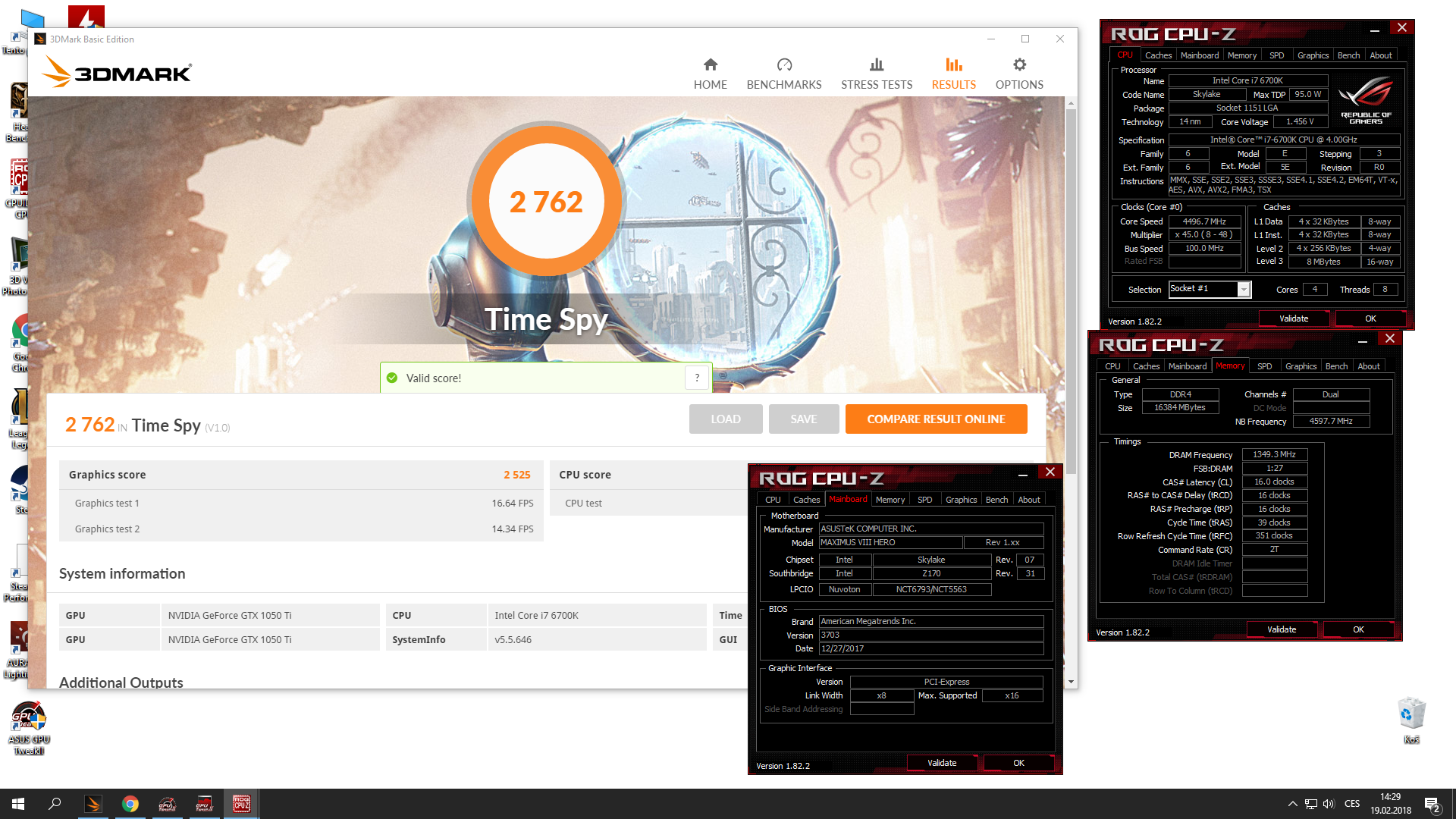The width and height of the screenshot is (1456, 819).
Task: Click COMPARE RESULT ONLINE
Action: pos(936,419)
